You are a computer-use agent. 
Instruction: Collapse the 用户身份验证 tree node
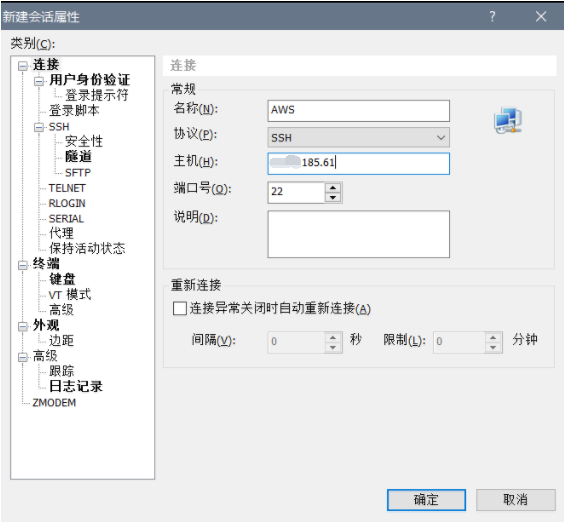coord(39,81)
